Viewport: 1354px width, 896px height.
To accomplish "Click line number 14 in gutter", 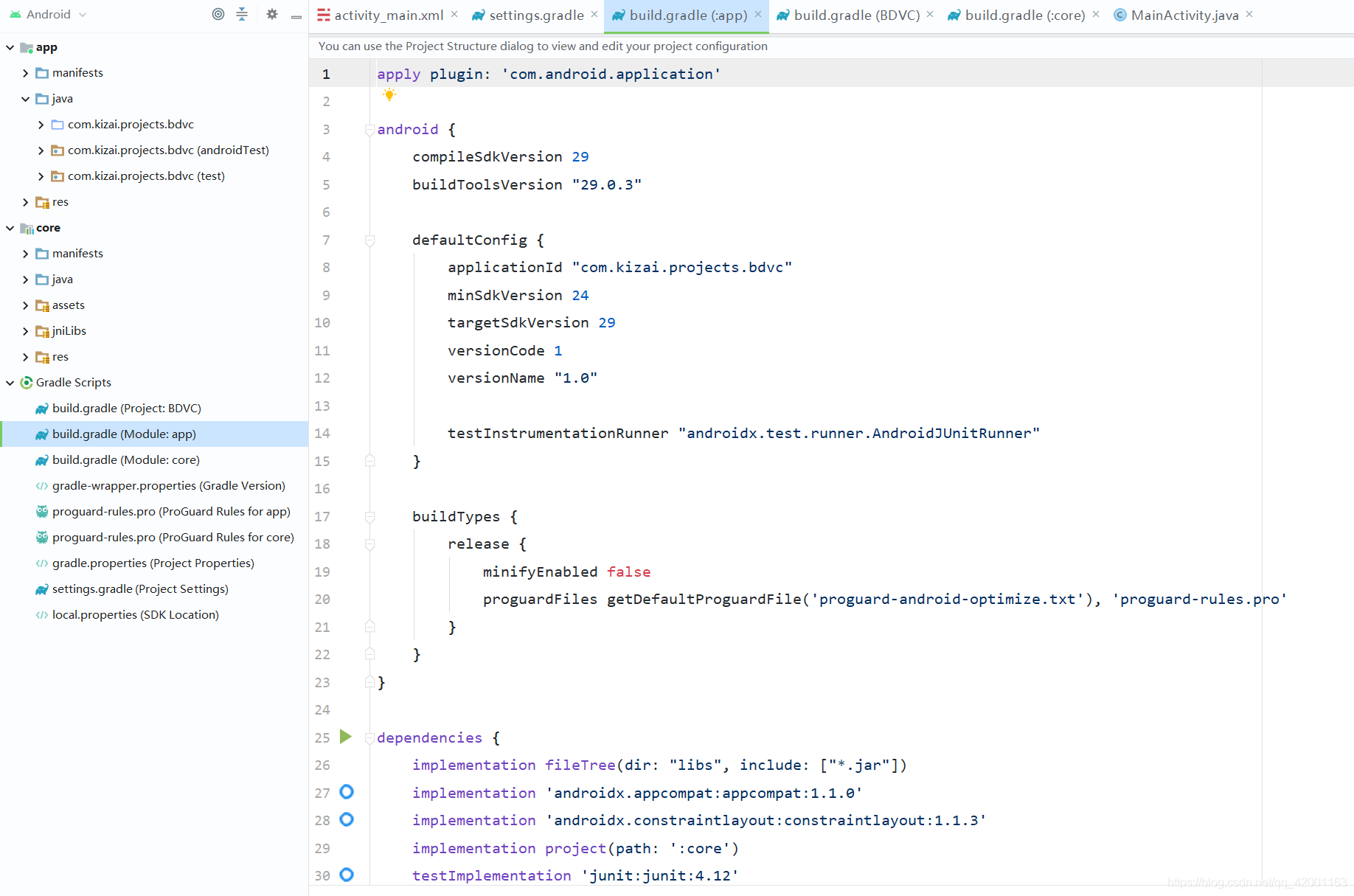I will pyautogui.click(x=322, y=434).
